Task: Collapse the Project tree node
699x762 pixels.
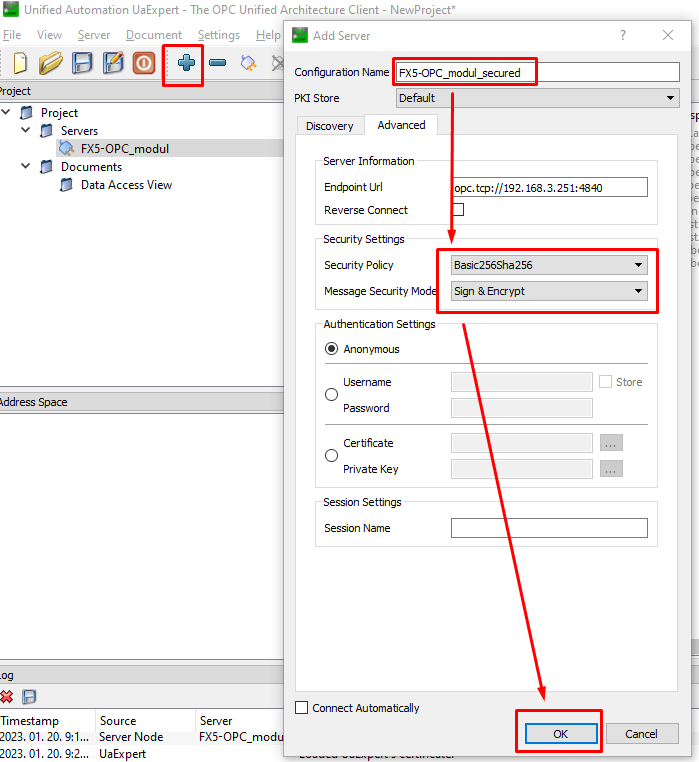Action: (x=6, y=112)
